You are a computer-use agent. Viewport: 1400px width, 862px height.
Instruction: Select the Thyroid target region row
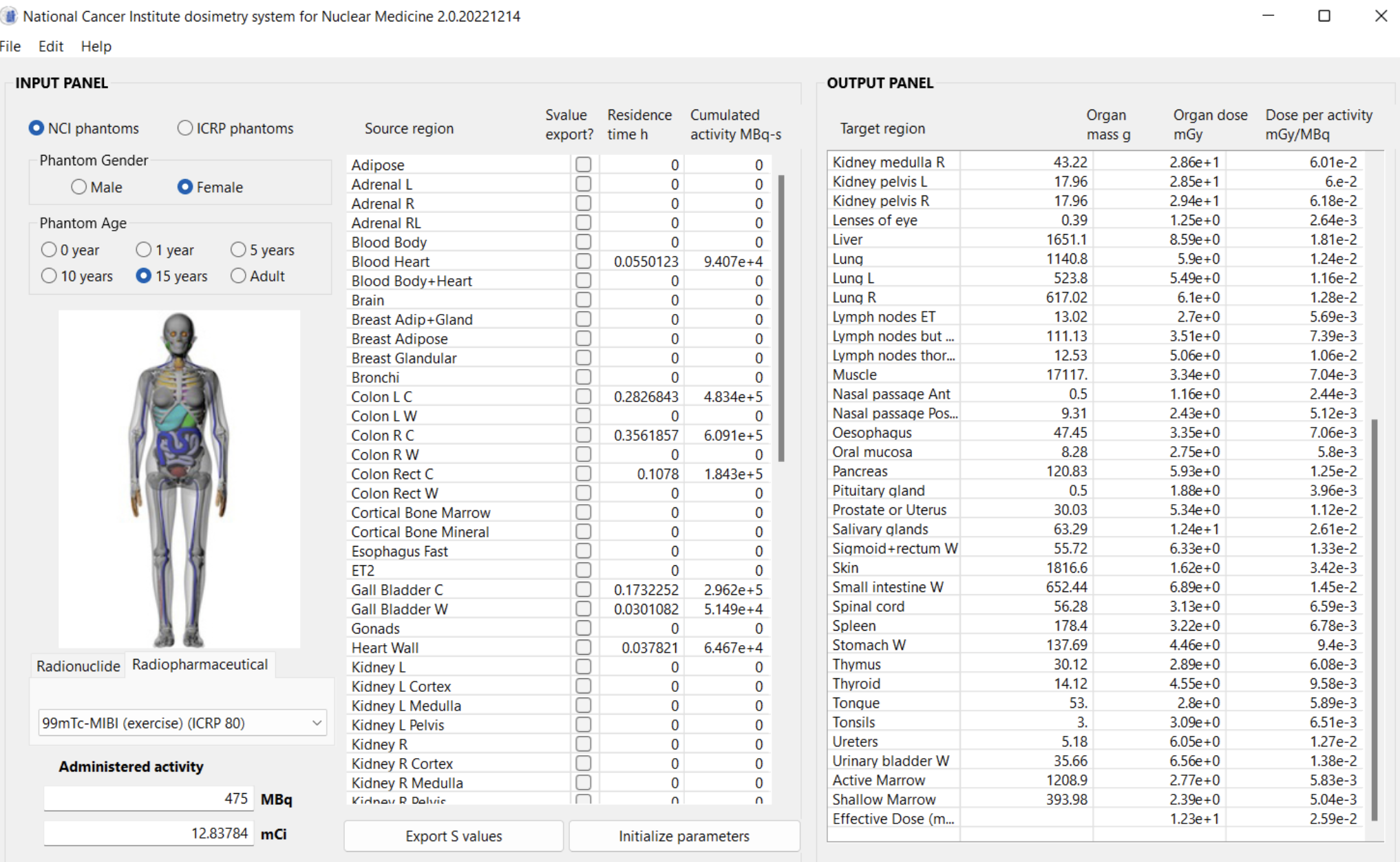pos(1096,684)
